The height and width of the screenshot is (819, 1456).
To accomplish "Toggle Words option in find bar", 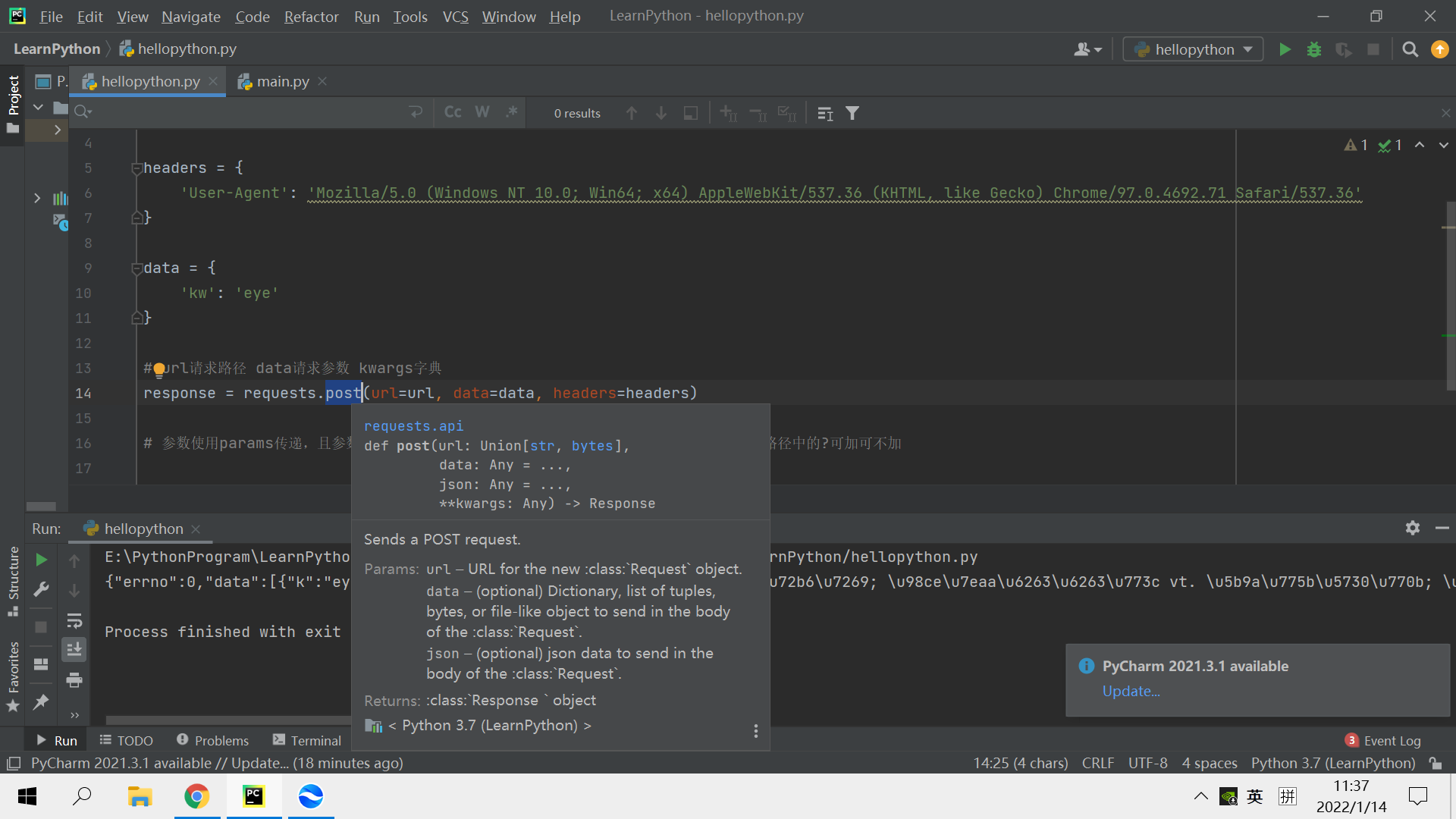I will click(x=482, y=112).
